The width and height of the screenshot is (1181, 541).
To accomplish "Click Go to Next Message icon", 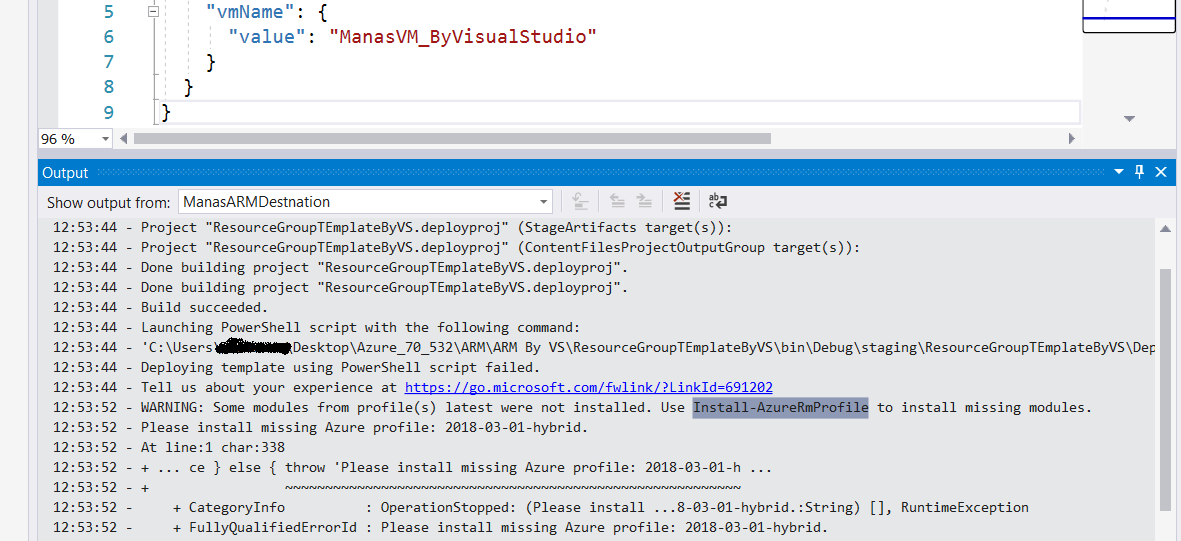I will click(x=645, y=201).
